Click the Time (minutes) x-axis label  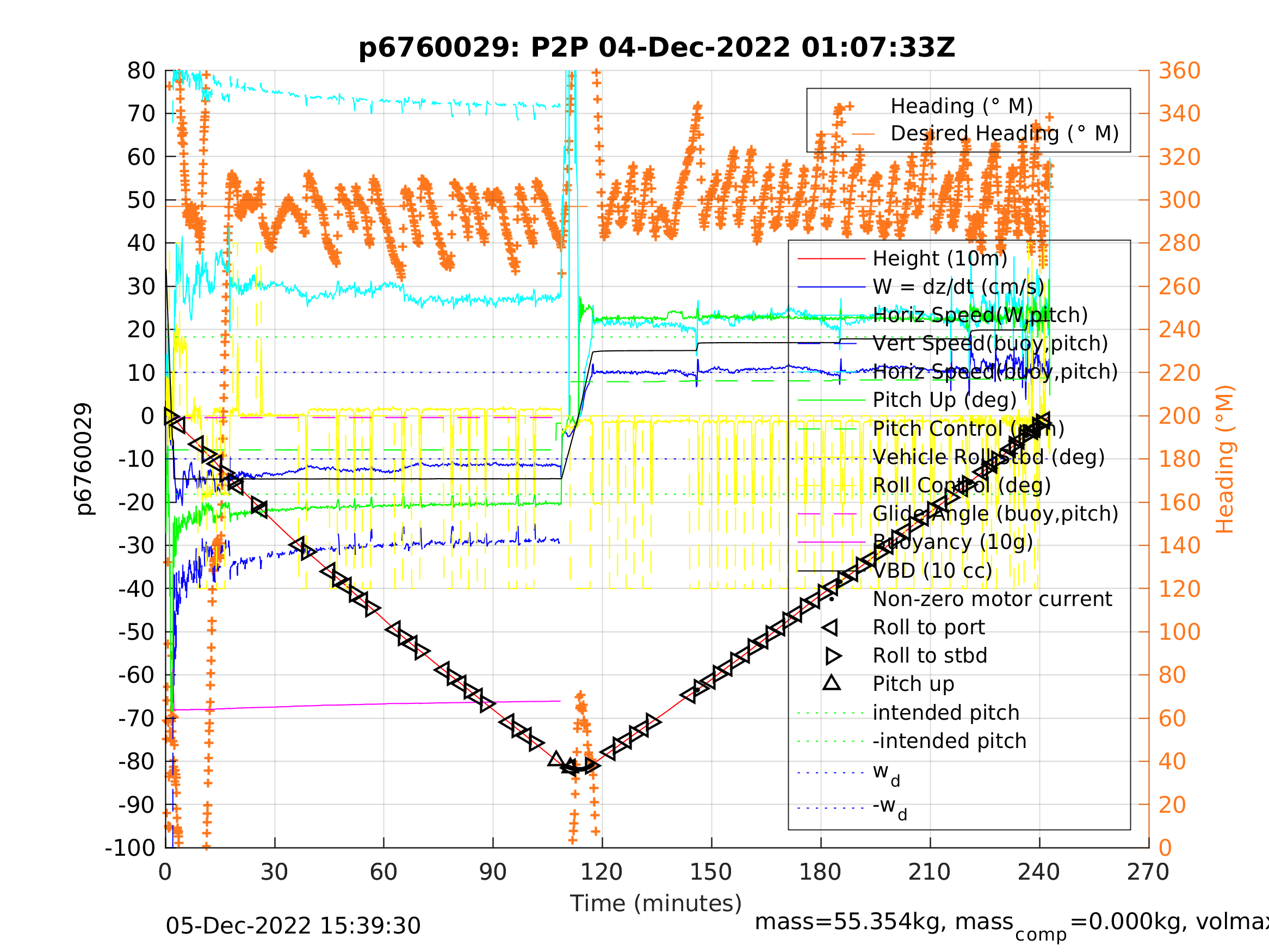(x=655, y=904)
